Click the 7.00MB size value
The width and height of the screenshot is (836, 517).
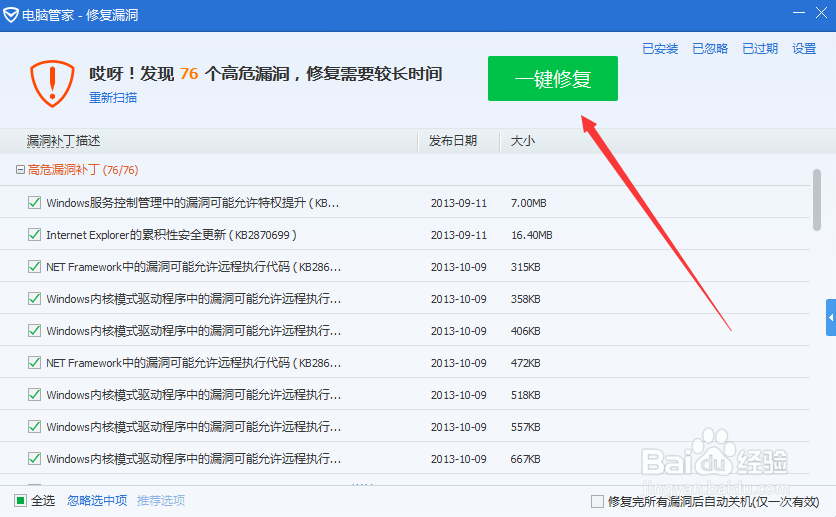coord(528,203)
